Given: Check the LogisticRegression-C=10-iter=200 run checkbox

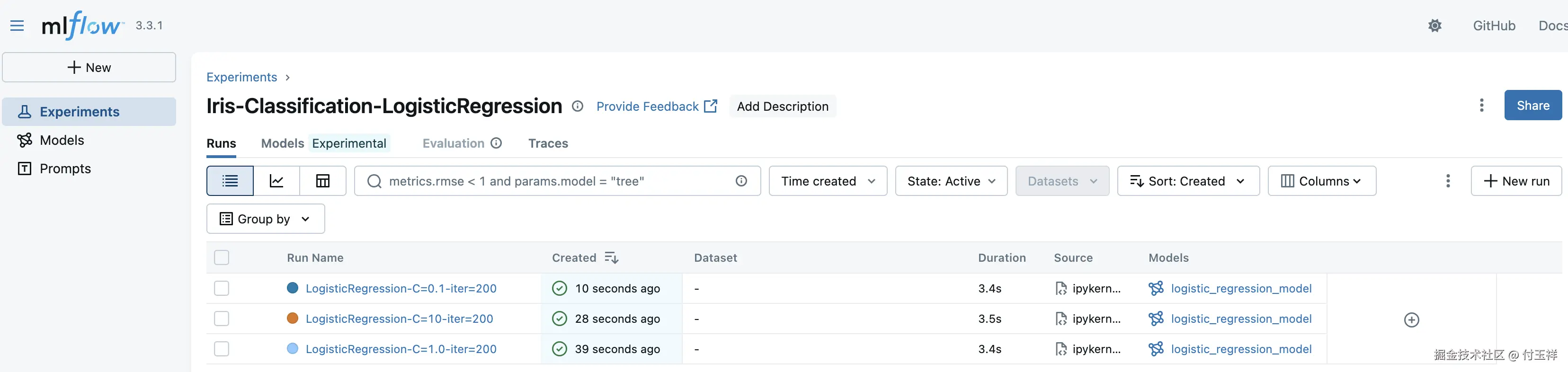Looking at the screenshot, I should (222, 319).
